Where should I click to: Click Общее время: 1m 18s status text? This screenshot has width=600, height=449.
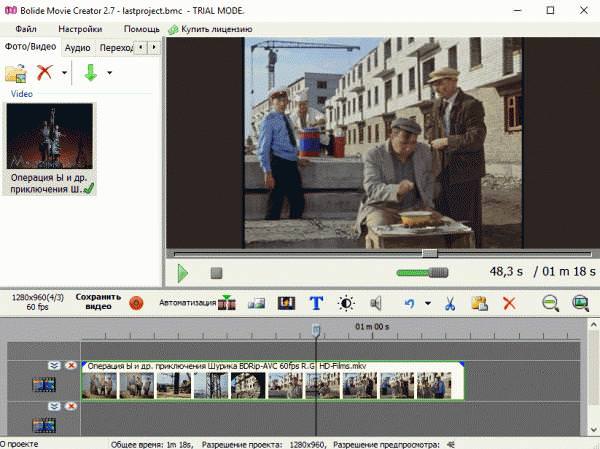coord(152,445)
